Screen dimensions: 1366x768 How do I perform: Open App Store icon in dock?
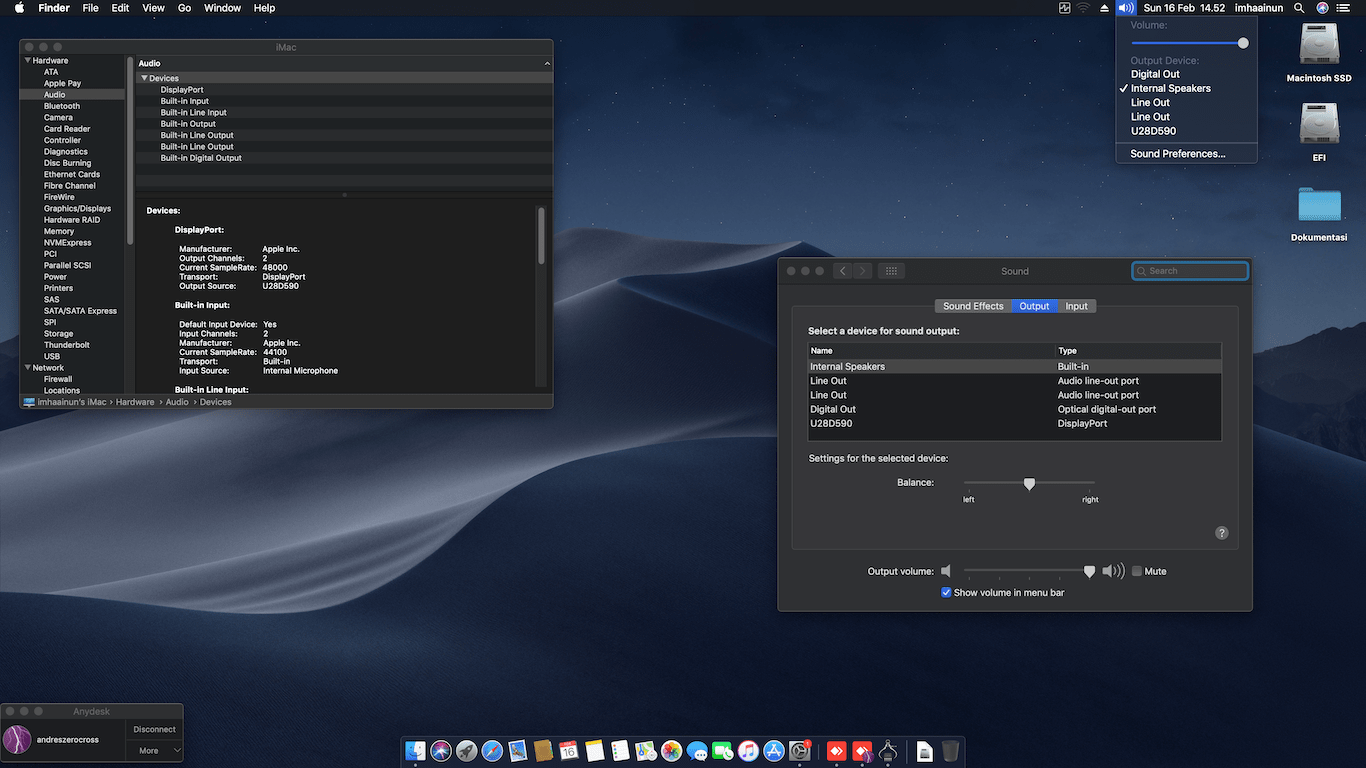[x=774, y=751]
